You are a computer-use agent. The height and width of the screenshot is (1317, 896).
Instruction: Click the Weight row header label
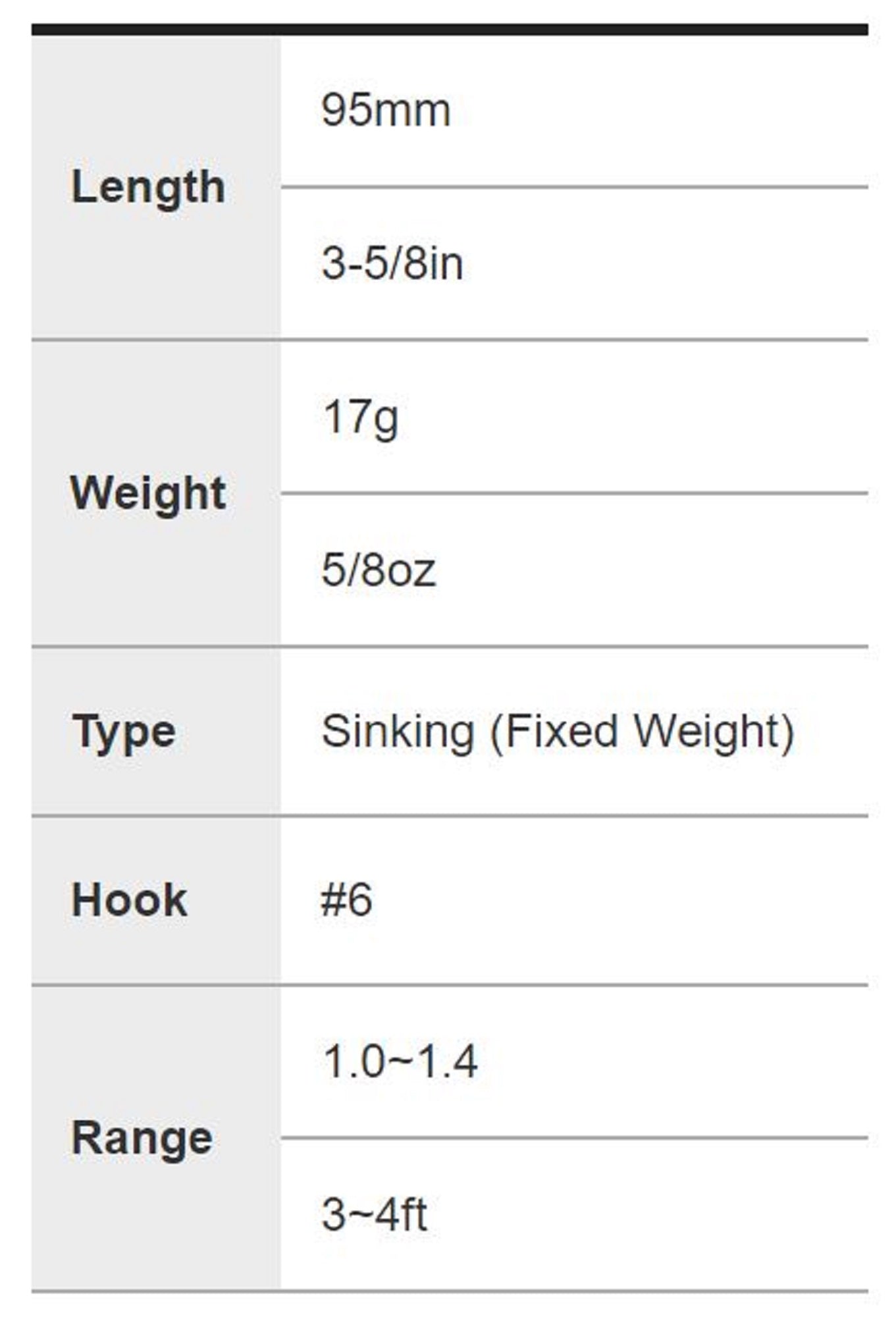148,493
